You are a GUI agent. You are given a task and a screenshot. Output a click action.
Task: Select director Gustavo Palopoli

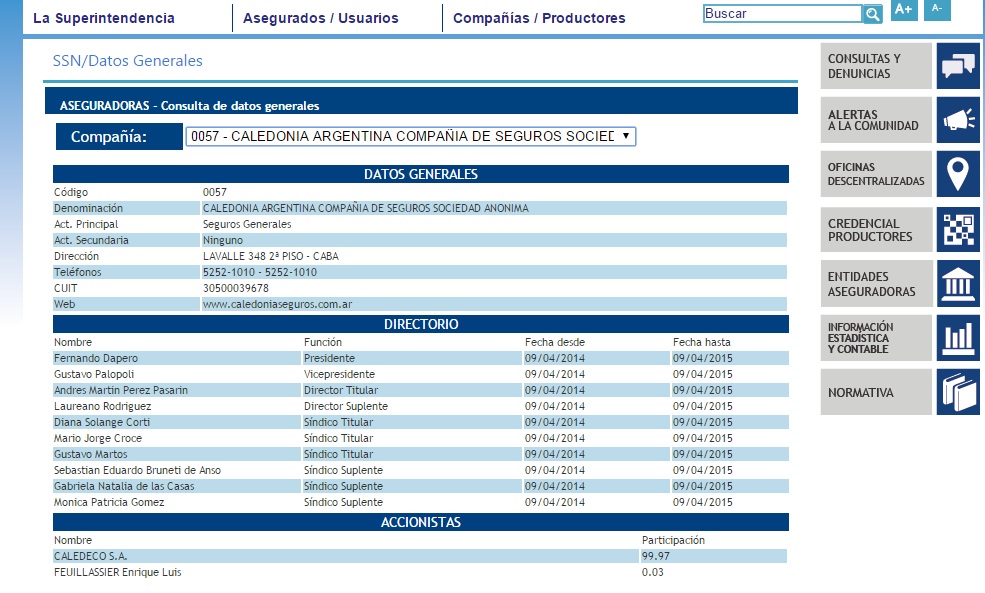[94, 374]
